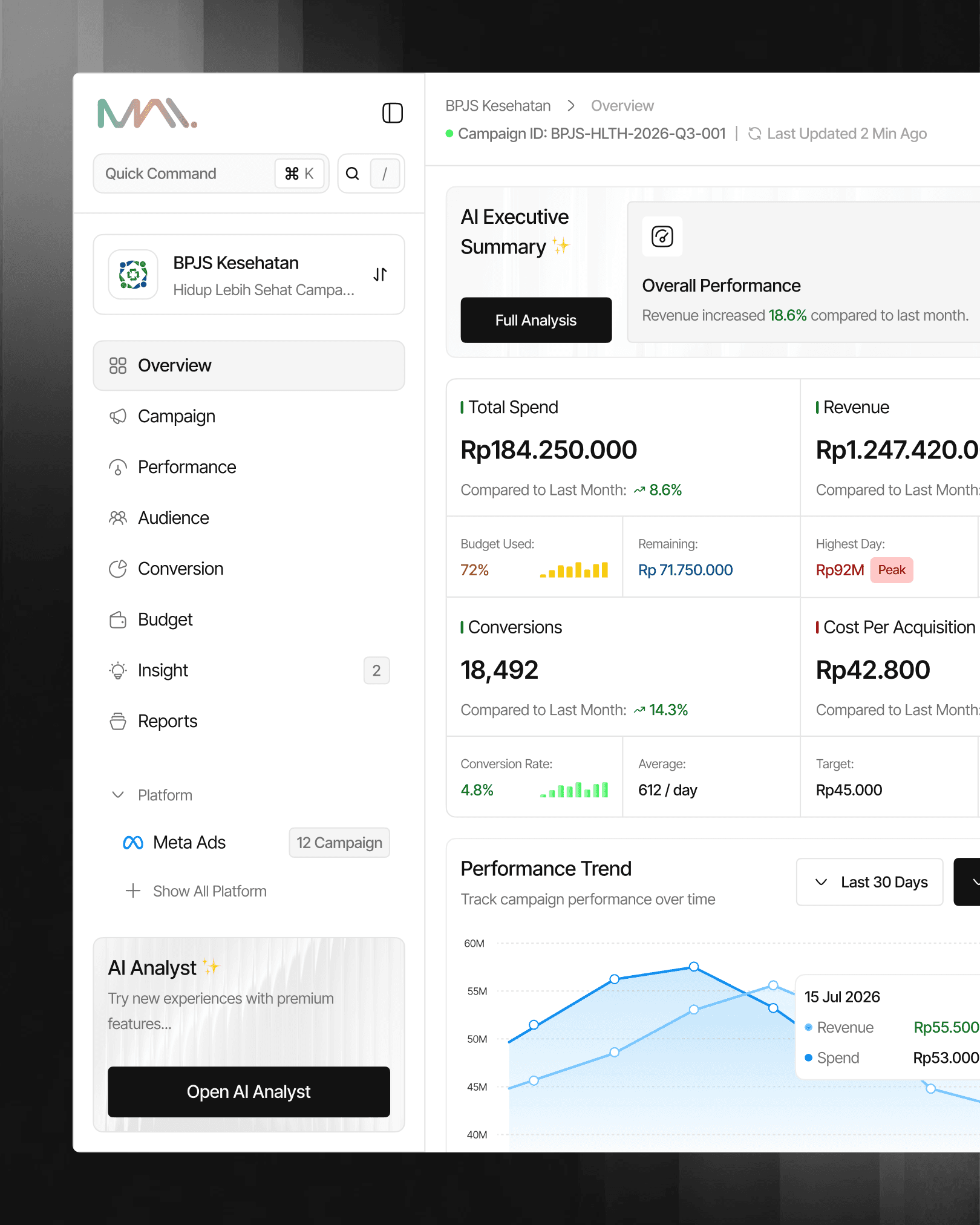The width and height of the screenshot is (980, 1225).
Task: Click the BPJS Kesehatan logo thumbnail
Action: point(133,275)
